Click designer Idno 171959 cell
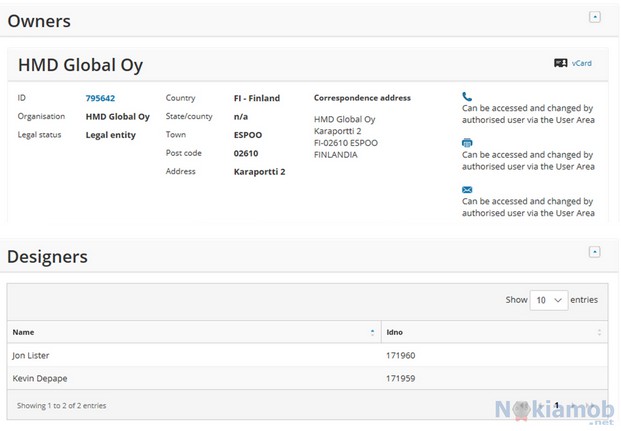Image resolution: width=621 pixels, height=431 pixels. pyautogui.click(x=400, y=378)
